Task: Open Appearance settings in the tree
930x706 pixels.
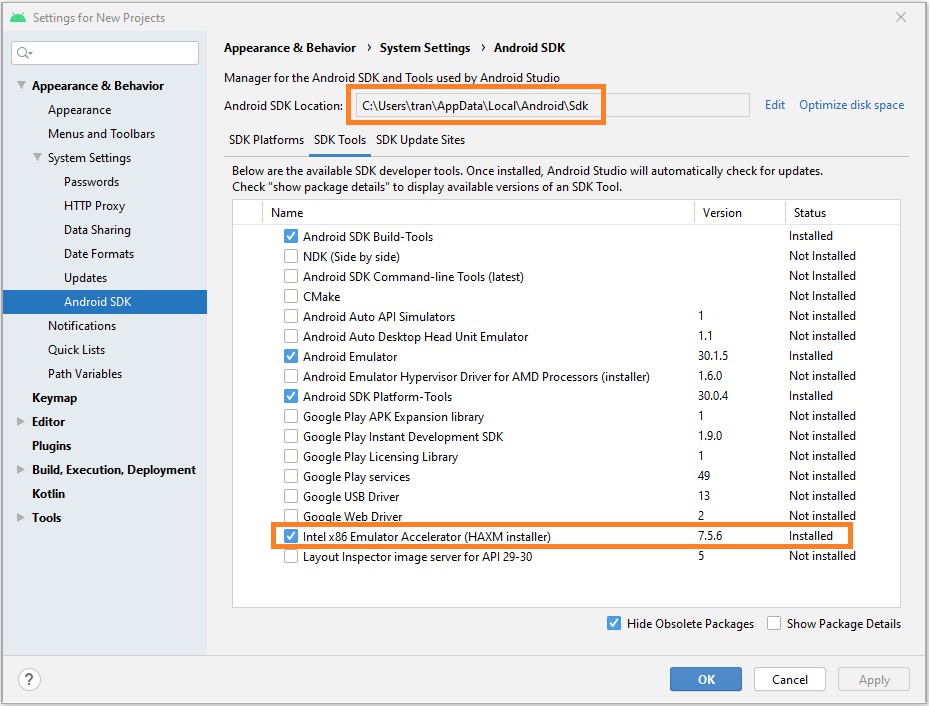Action: 79,110
